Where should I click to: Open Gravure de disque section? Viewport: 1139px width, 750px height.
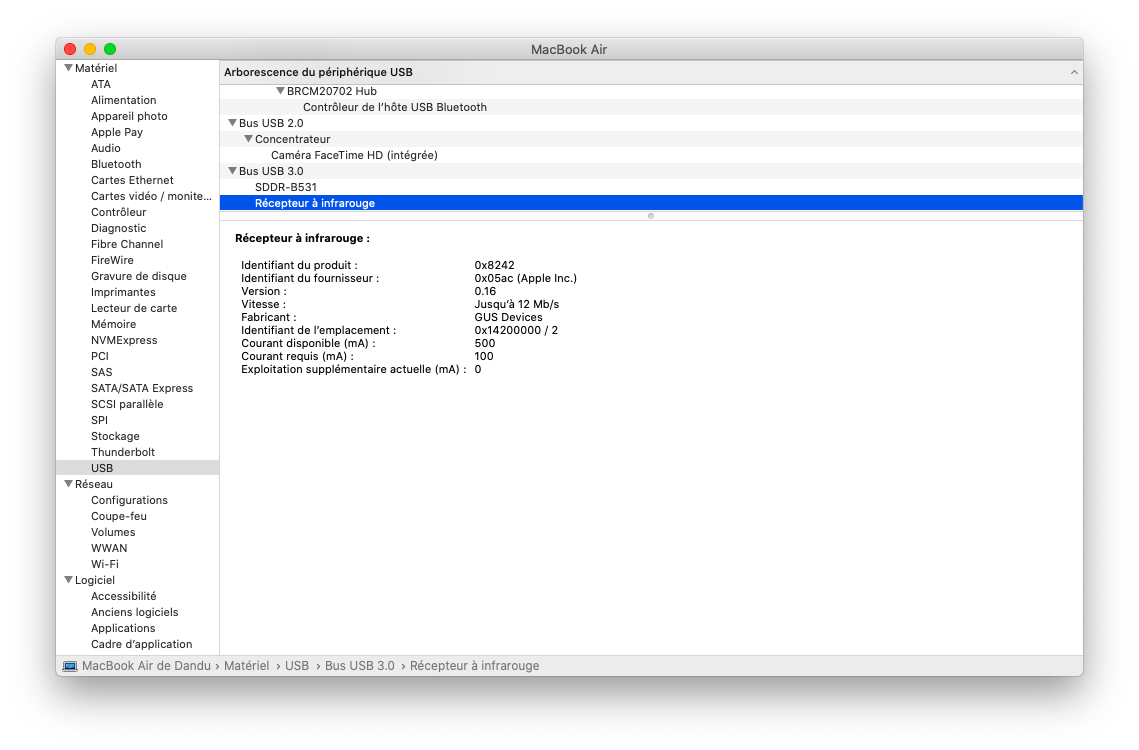pos(139,275)
